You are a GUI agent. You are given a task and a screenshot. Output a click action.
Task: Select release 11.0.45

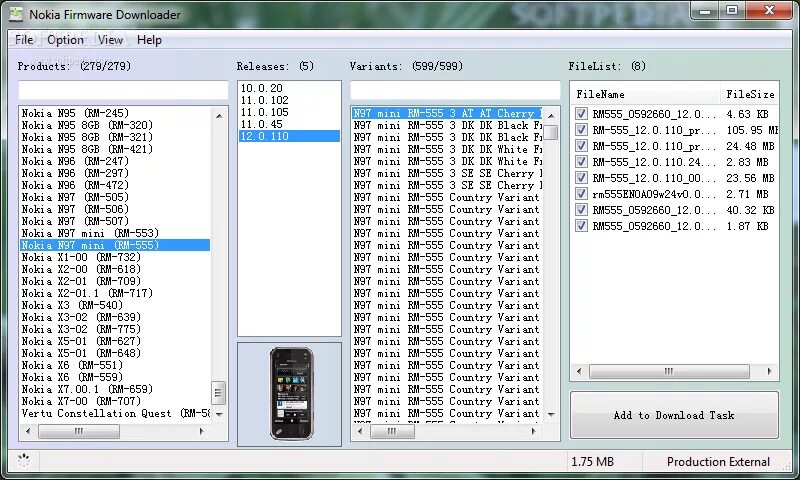289,124
